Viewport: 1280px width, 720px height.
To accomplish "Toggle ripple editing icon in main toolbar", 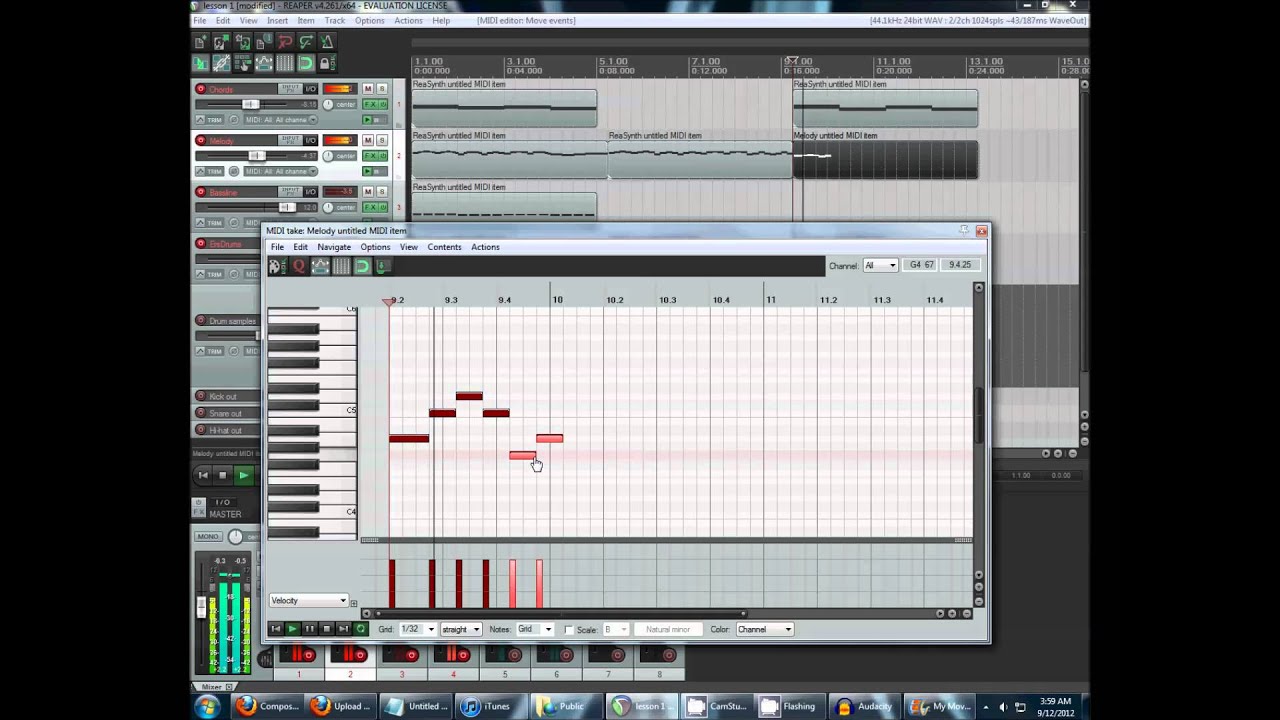I will [x=242, y=63].
